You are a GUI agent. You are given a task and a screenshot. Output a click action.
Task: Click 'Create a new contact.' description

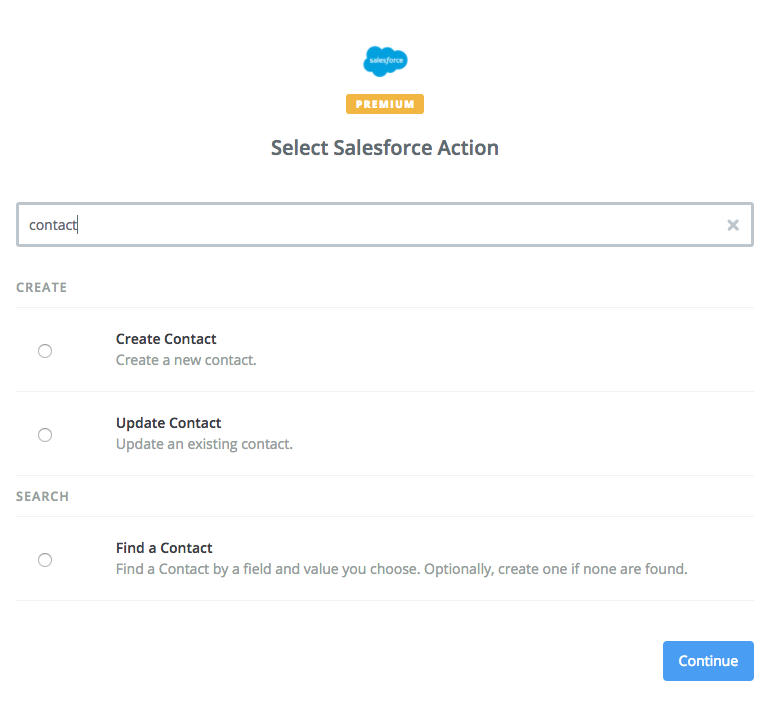(186, 360)
